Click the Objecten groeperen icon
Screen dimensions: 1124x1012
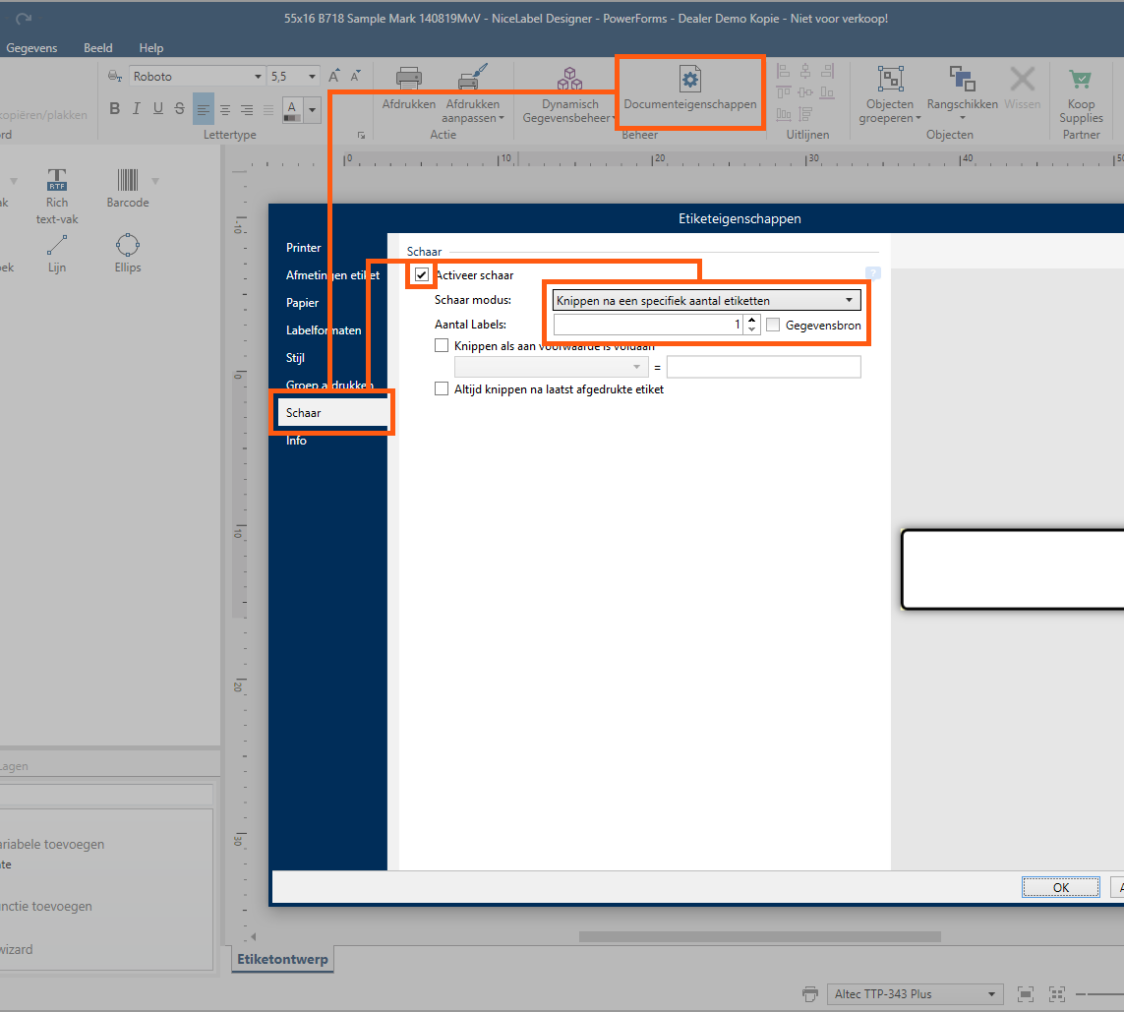(889, 79)
